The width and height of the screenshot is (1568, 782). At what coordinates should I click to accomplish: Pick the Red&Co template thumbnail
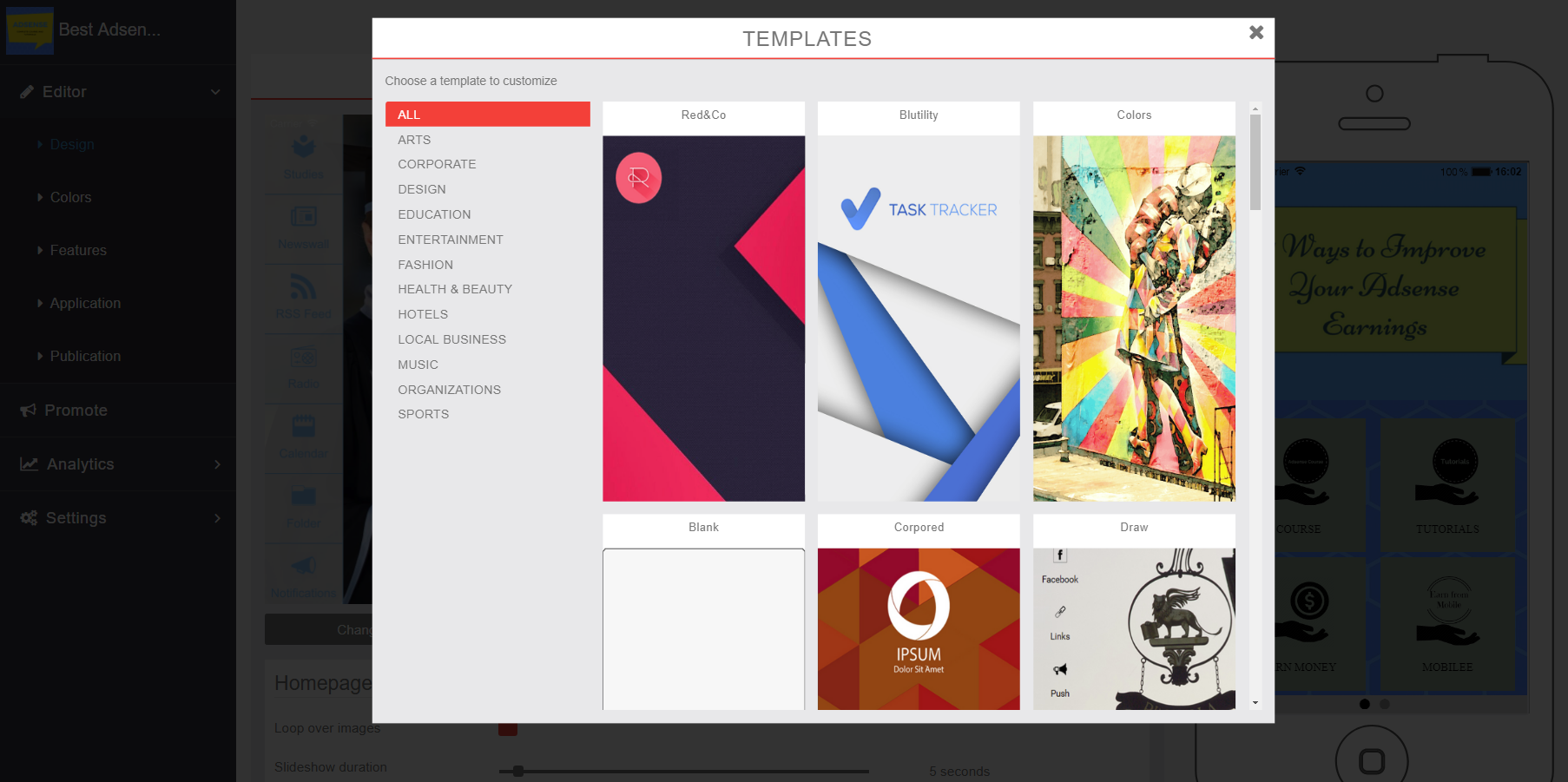(x=704, y=319)
